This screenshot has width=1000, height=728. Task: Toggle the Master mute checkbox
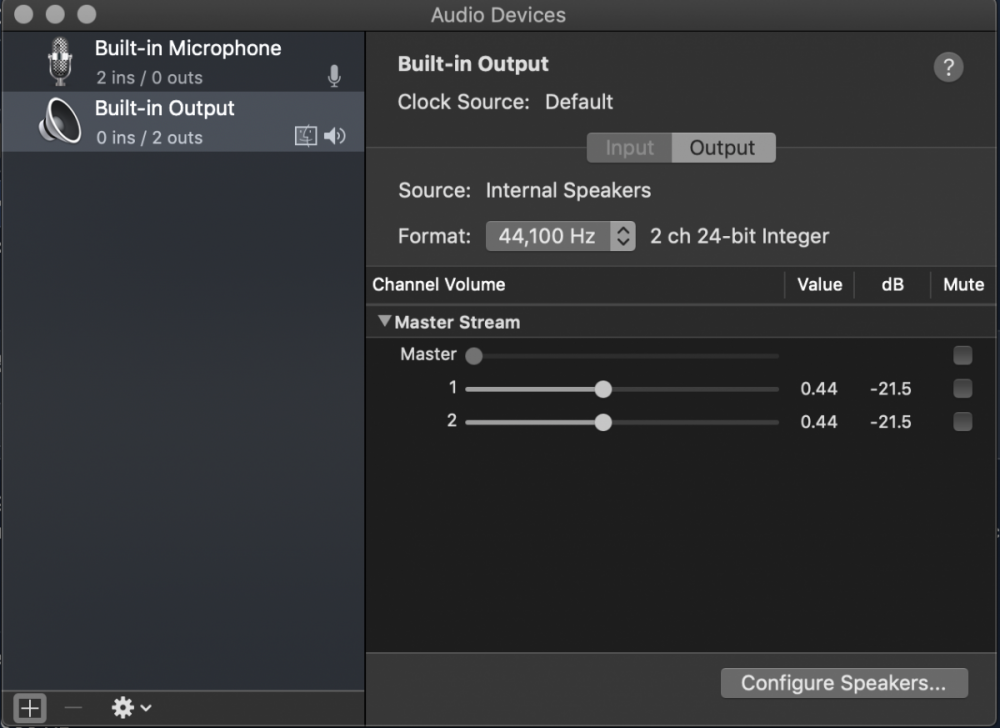click(x=962, y=355)
